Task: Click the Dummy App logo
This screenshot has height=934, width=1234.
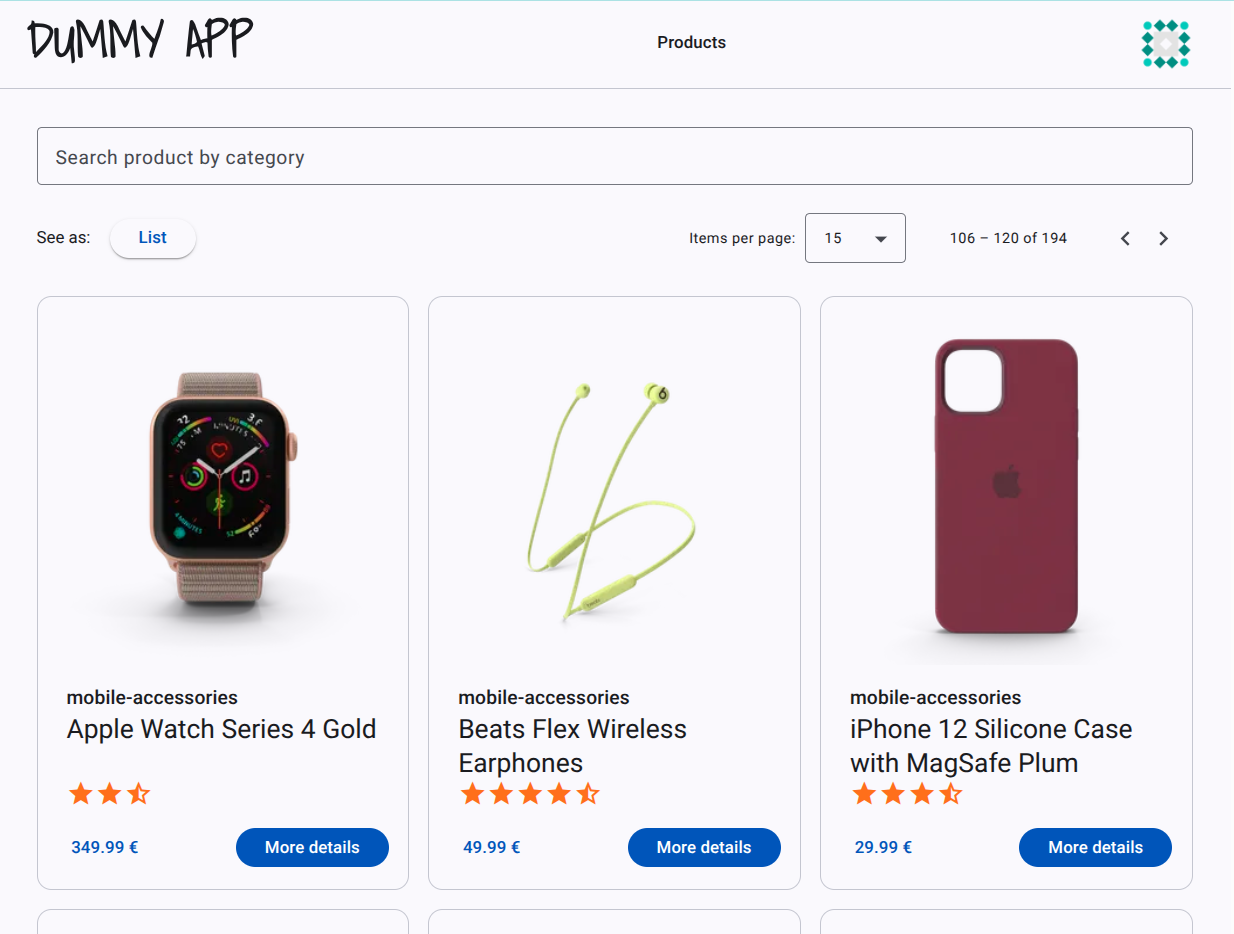Action: click(x=140, y=40)
